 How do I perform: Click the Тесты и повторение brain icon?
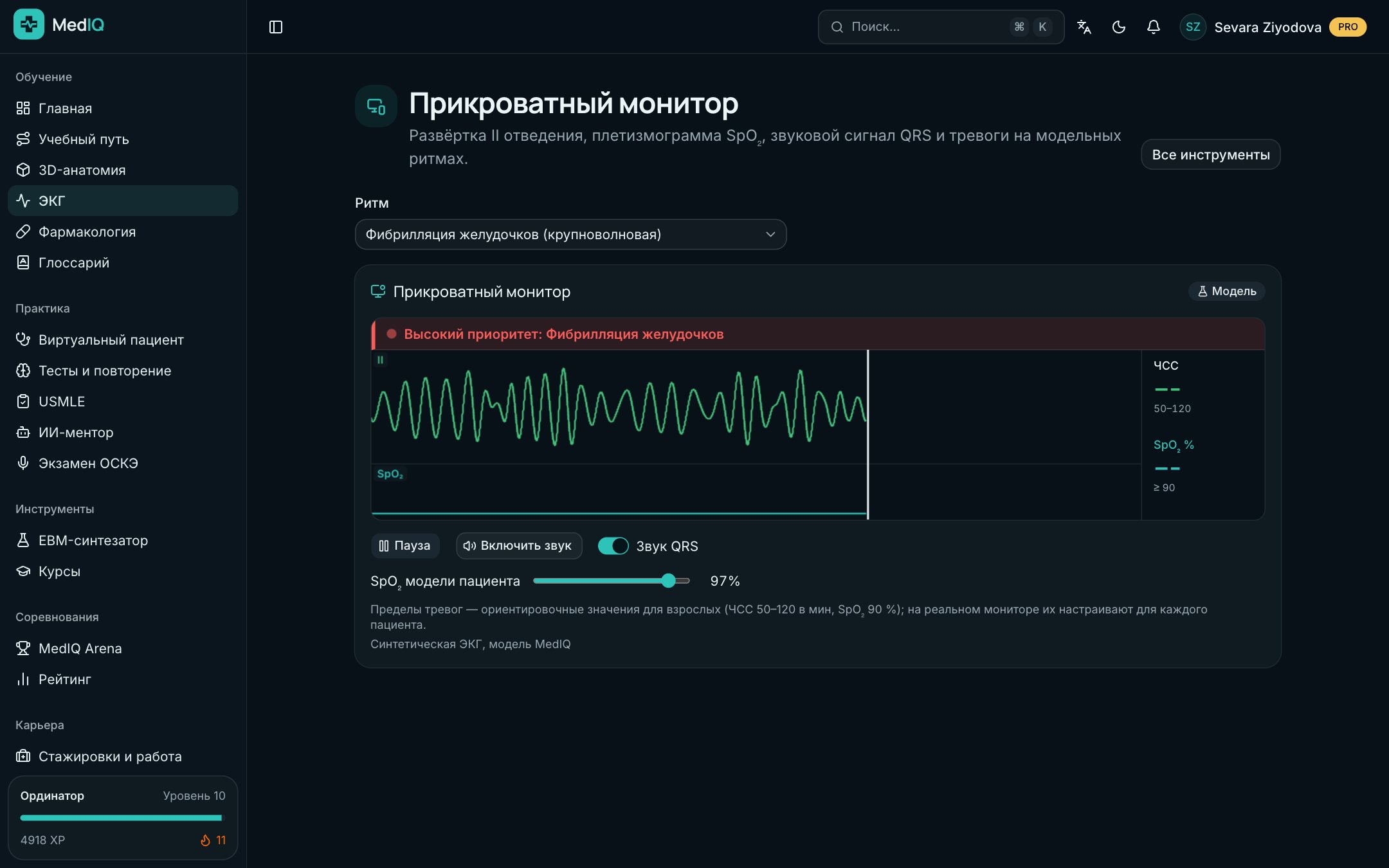23,370
